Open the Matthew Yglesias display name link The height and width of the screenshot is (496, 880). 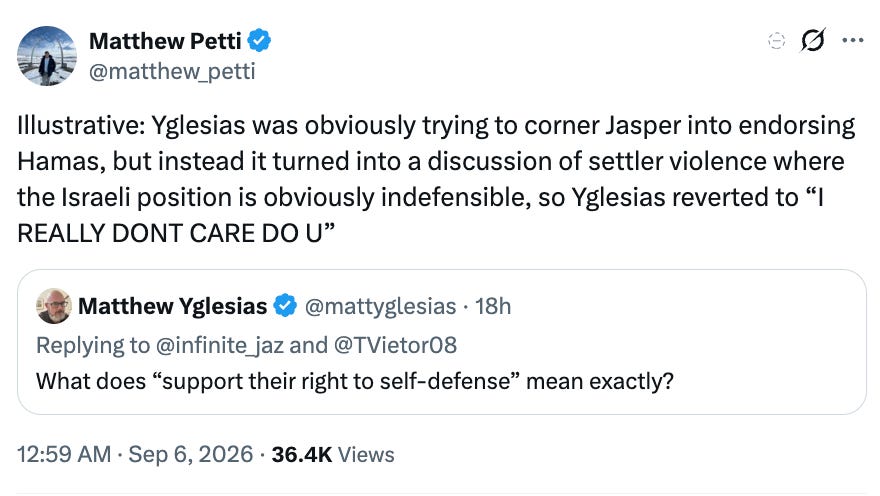[172, 306]
